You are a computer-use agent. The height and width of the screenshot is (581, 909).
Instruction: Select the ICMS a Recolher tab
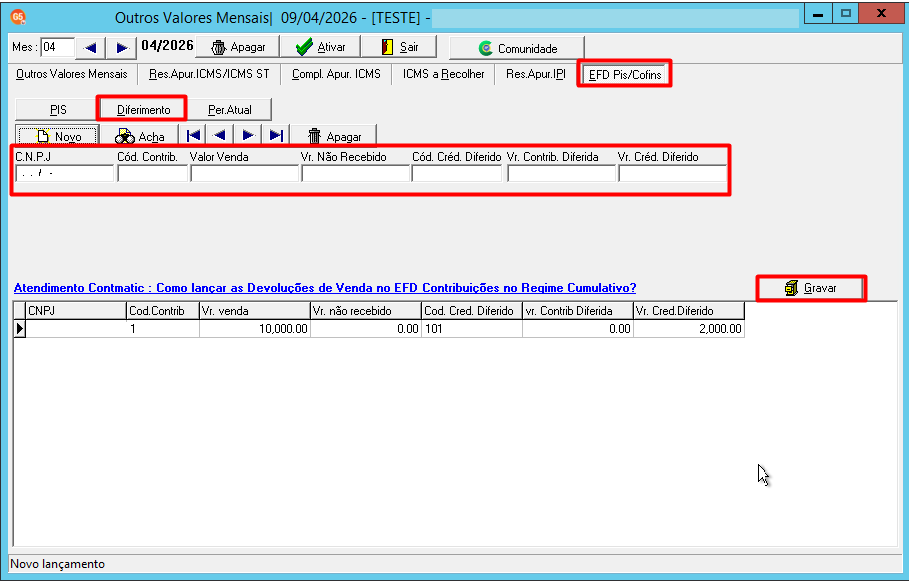443,74
